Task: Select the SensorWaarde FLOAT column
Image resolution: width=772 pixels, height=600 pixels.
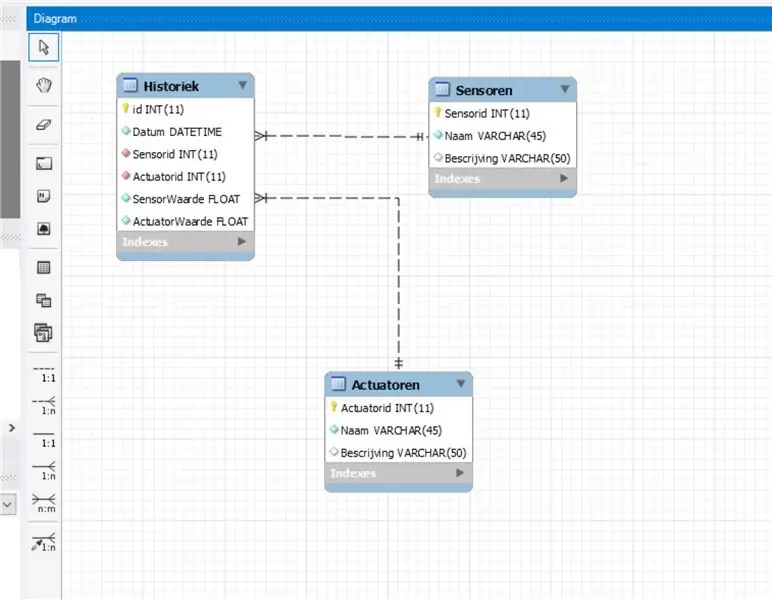Action: click(x=186, y=199)
